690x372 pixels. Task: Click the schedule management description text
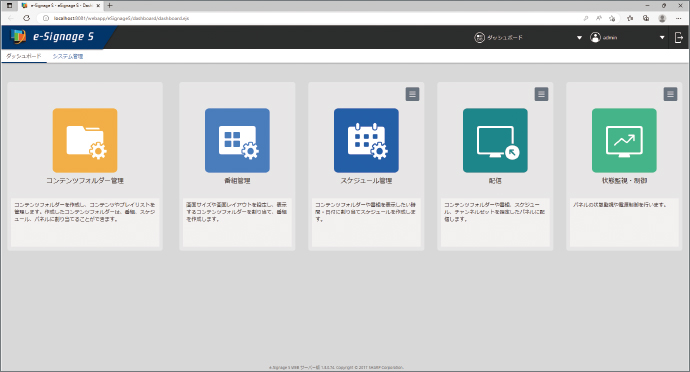(x=366, y=212)
